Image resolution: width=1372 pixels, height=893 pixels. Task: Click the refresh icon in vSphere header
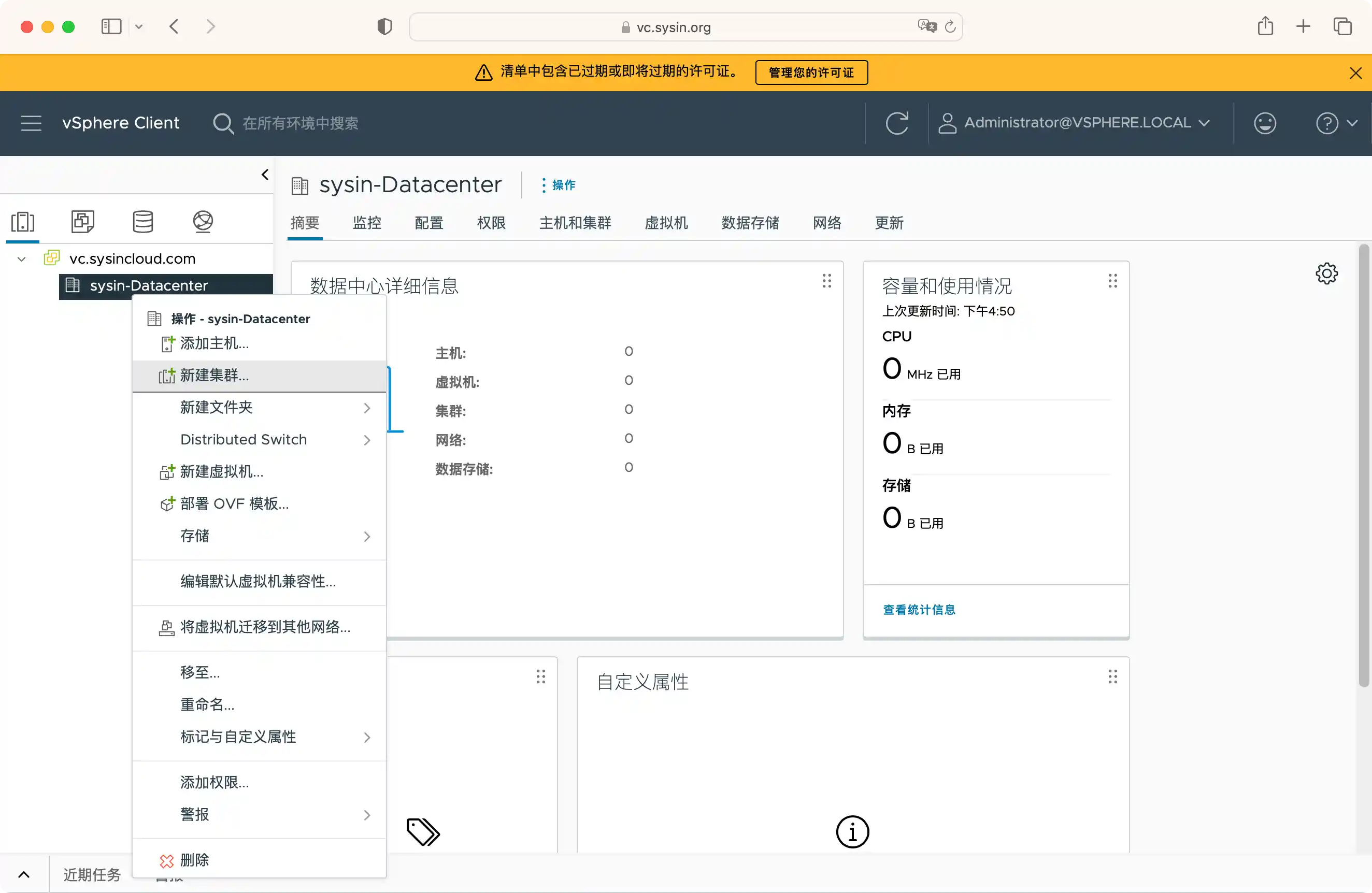point(896,123)
